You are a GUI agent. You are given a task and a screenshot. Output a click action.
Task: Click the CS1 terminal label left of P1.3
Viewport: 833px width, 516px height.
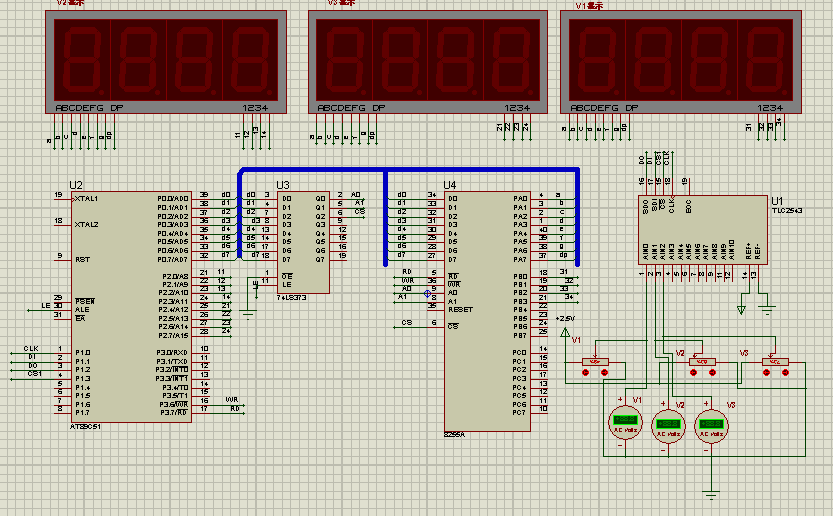(x=35, y=374)
